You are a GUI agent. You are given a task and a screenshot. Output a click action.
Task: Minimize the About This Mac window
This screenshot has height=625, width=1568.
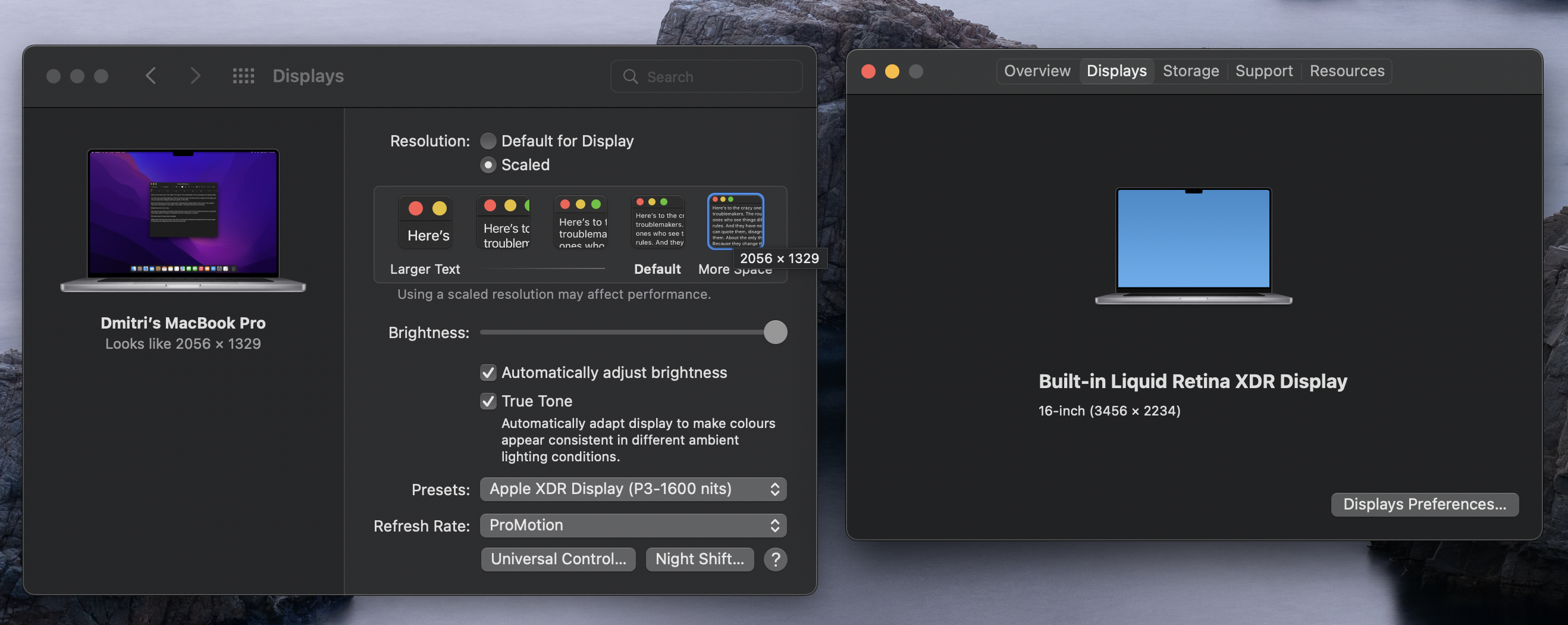coord(892,72)
